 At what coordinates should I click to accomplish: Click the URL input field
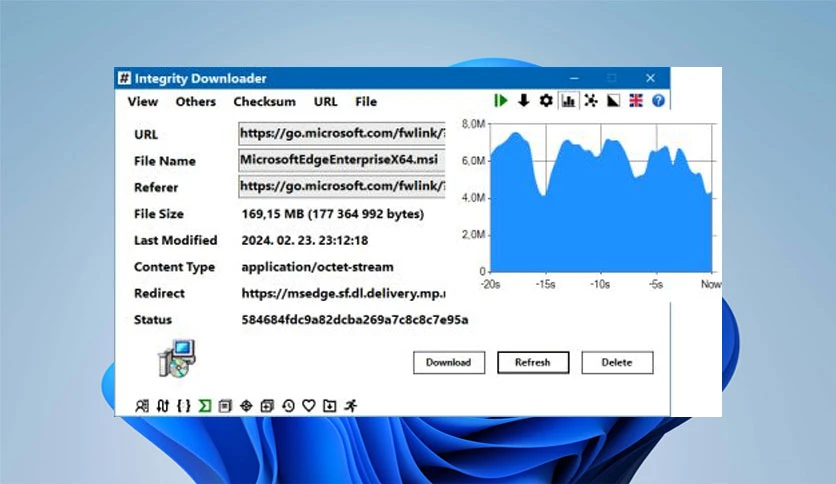(342, 133)
